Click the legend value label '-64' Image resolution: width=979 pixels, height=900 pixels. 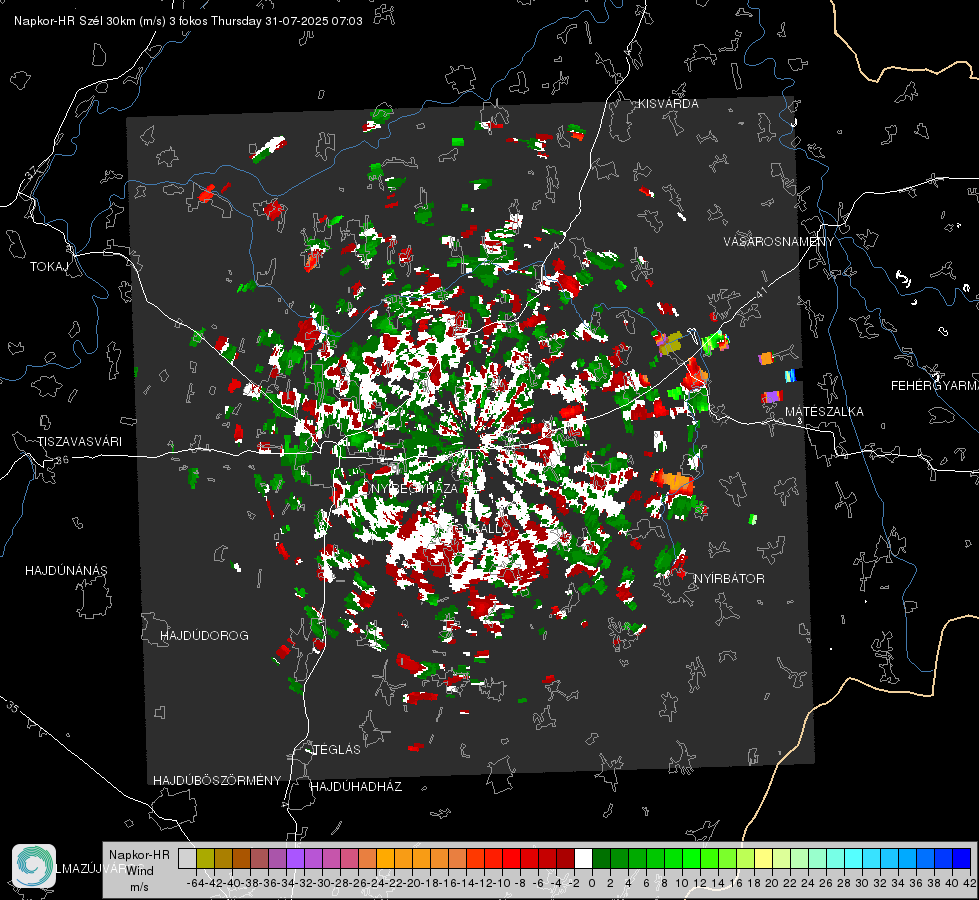pos(195,883)
